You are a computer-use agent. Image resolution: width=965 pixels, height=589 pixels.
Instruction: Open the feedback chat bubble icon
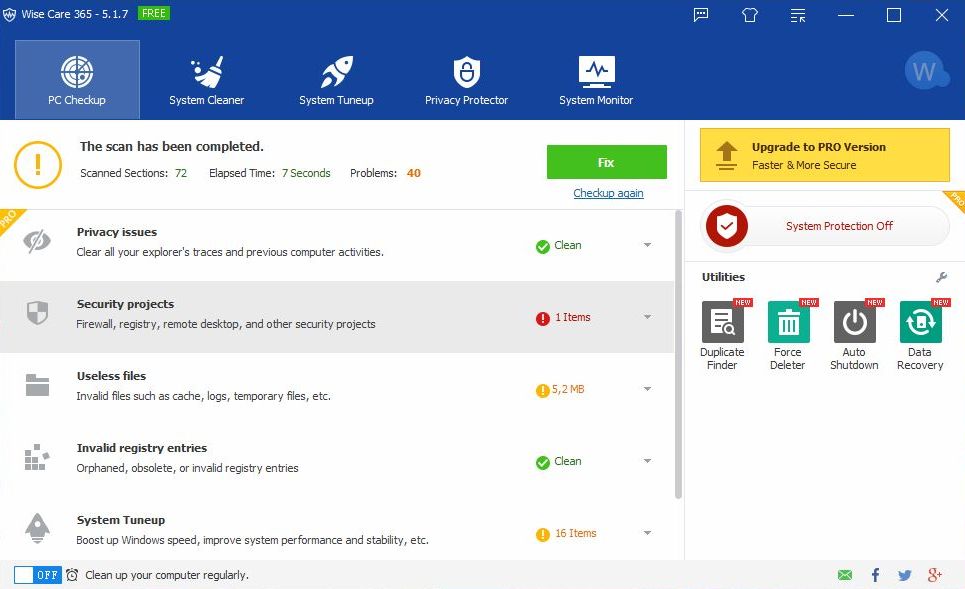pos(701,15)
